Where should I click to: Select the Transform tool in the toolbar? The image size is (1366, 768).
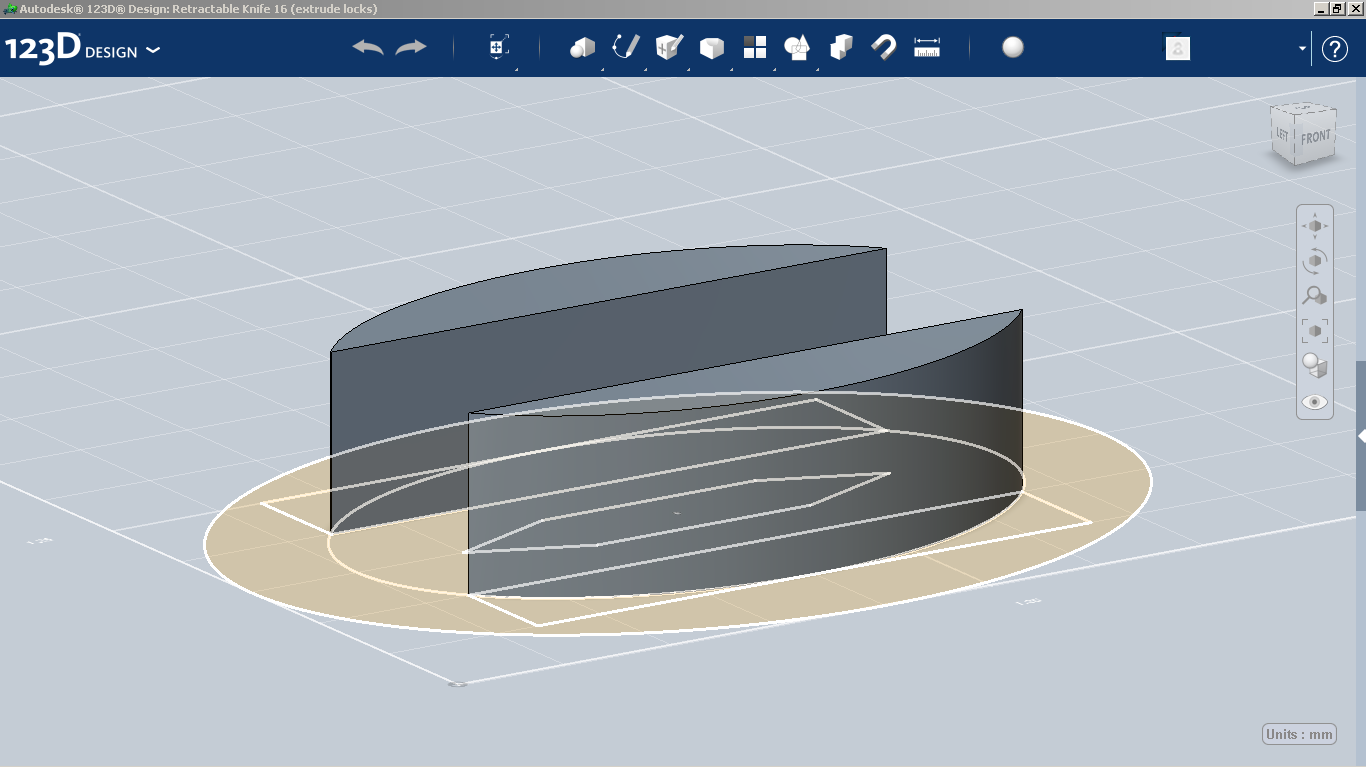[497, 47]
